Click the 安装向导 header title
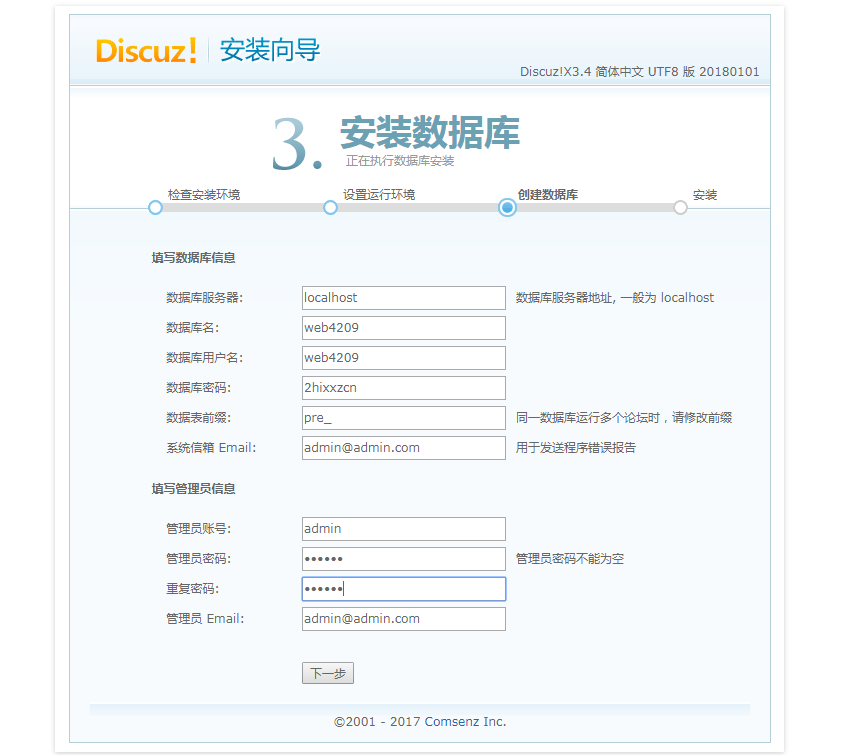Image resolution: width=866 pixels, height=755 pixels. (x=270, y=51)
